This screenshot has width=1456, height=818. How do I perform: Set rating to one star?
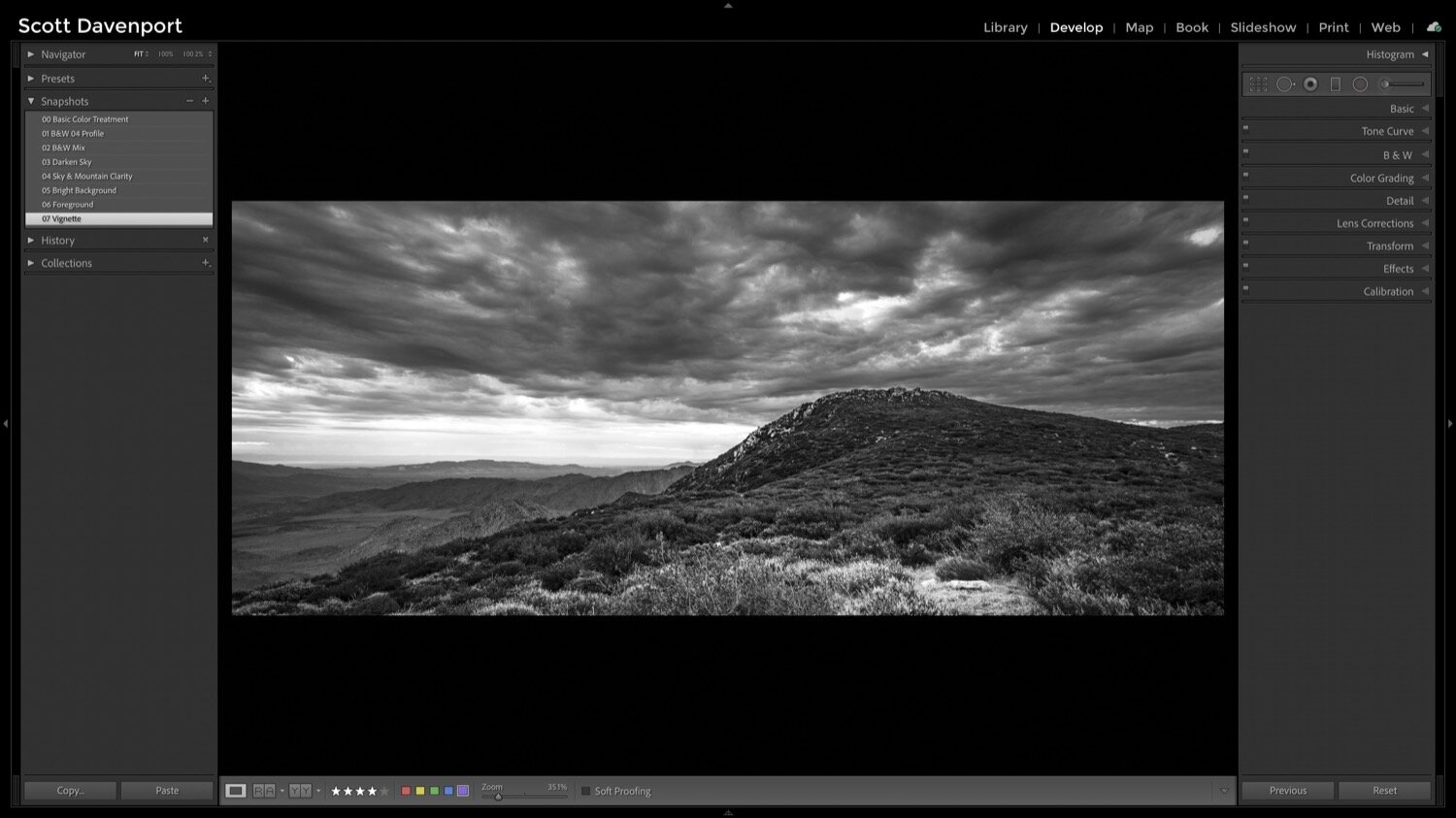pyautogui.click(x=337, y=791)
